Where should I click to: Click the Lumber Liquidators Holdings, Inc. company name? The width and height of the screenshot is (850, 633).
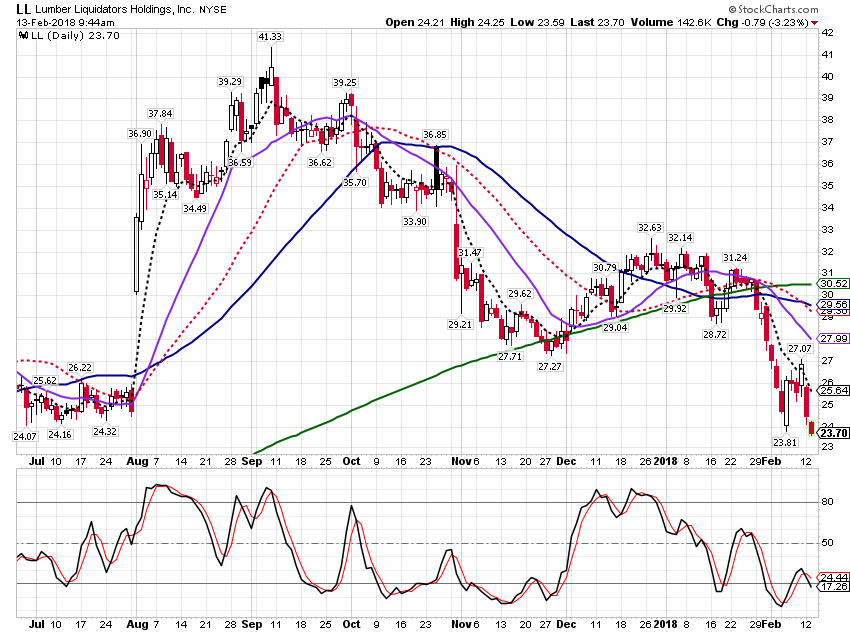tap(115, 9)
